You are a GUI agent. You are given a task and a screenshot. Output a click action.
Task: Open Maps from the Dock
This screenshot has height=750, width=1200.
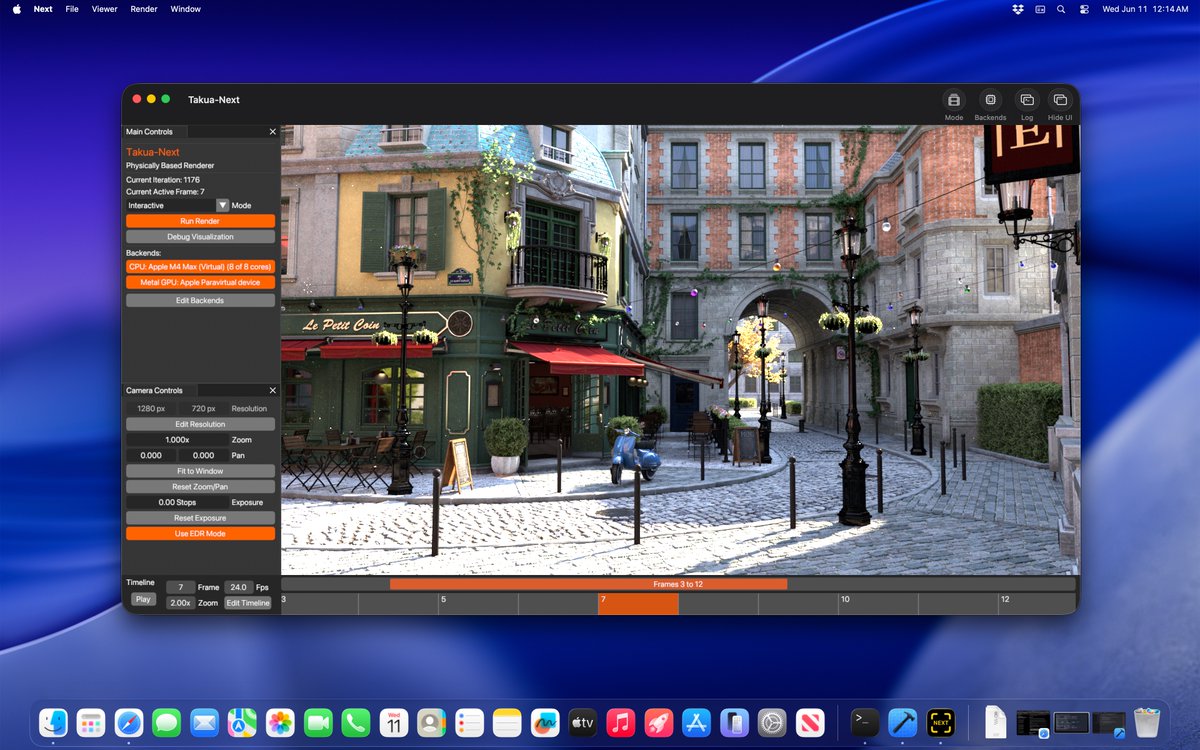(x=243, y=722)
